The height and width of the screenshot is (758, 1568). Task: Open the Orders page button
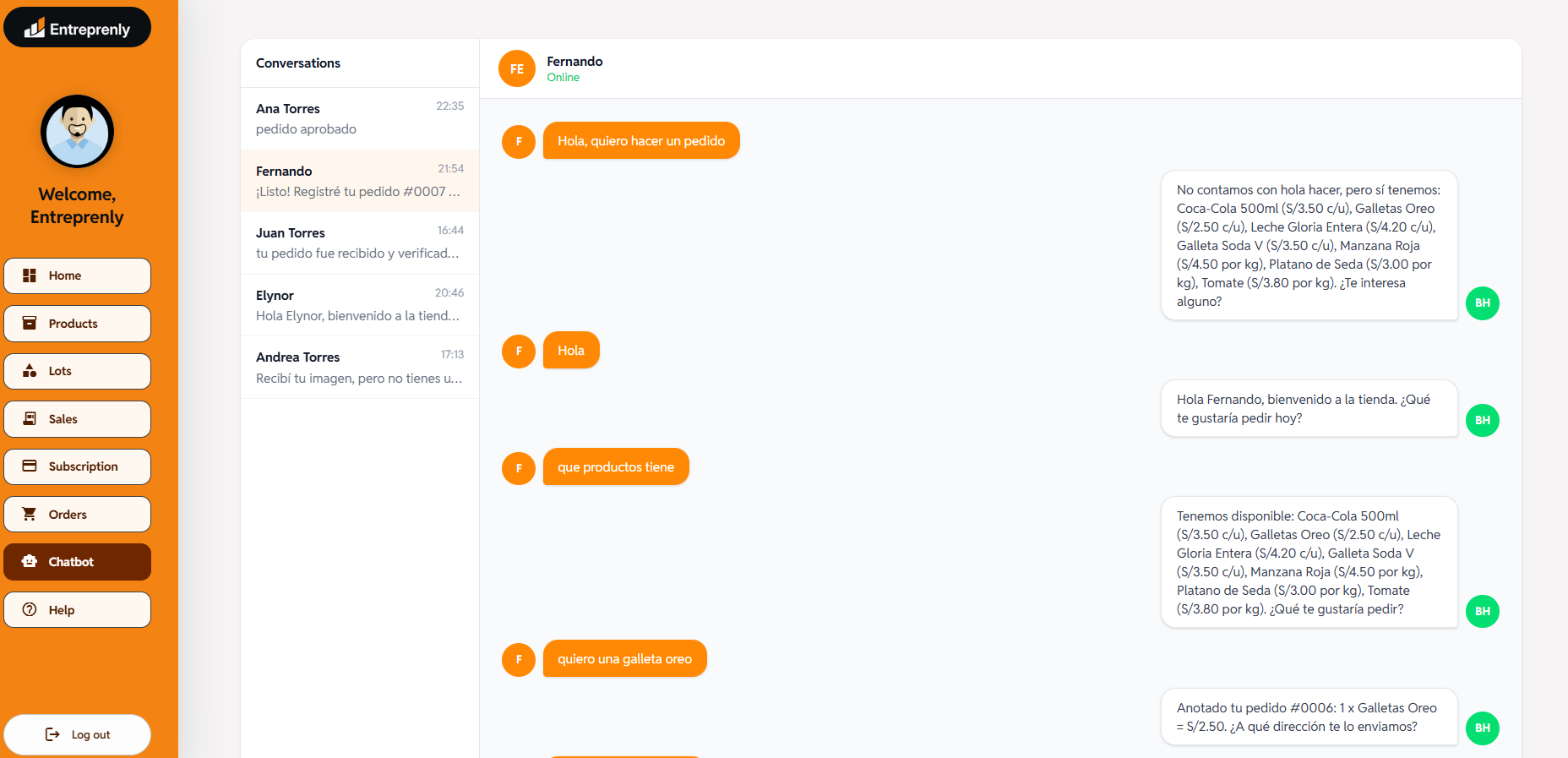tap(77, 514)
